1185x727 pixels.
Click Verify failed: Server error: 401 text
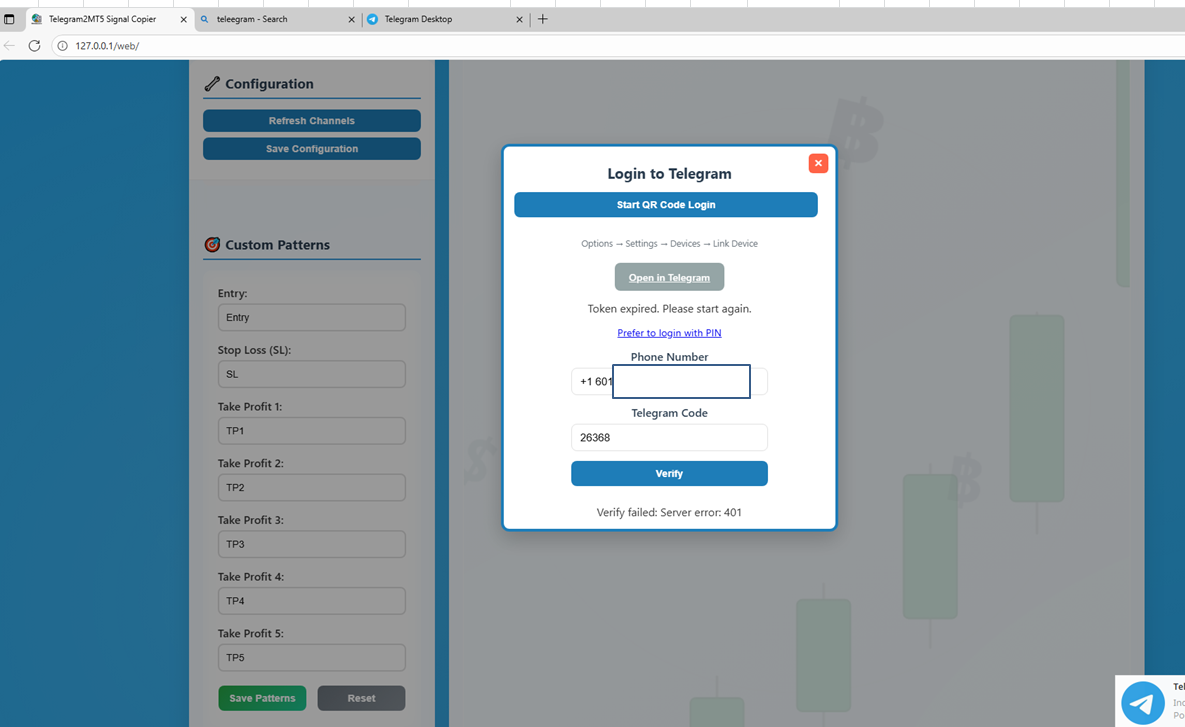point(669,512)
